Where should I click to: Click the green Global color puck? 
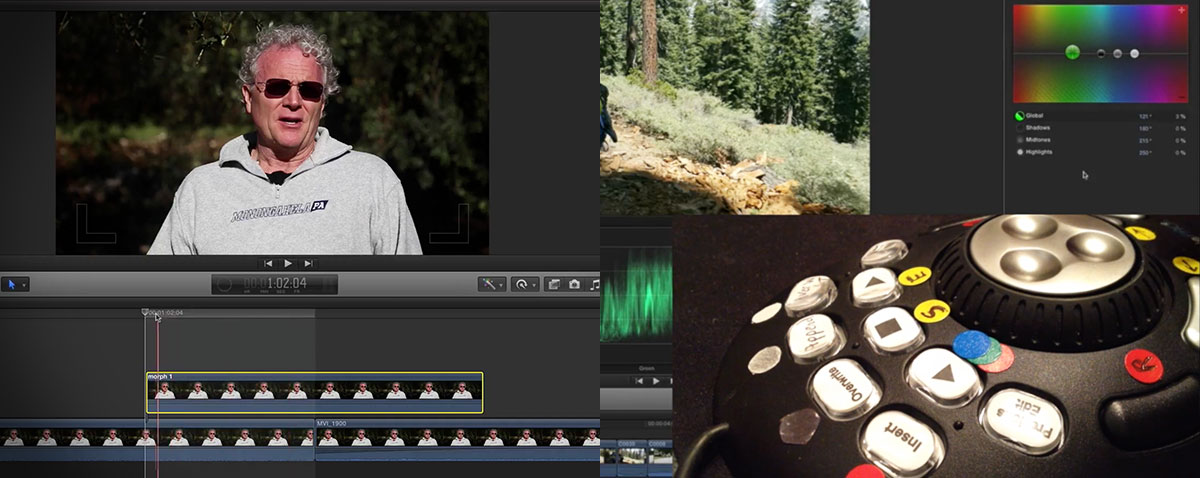1072,52
